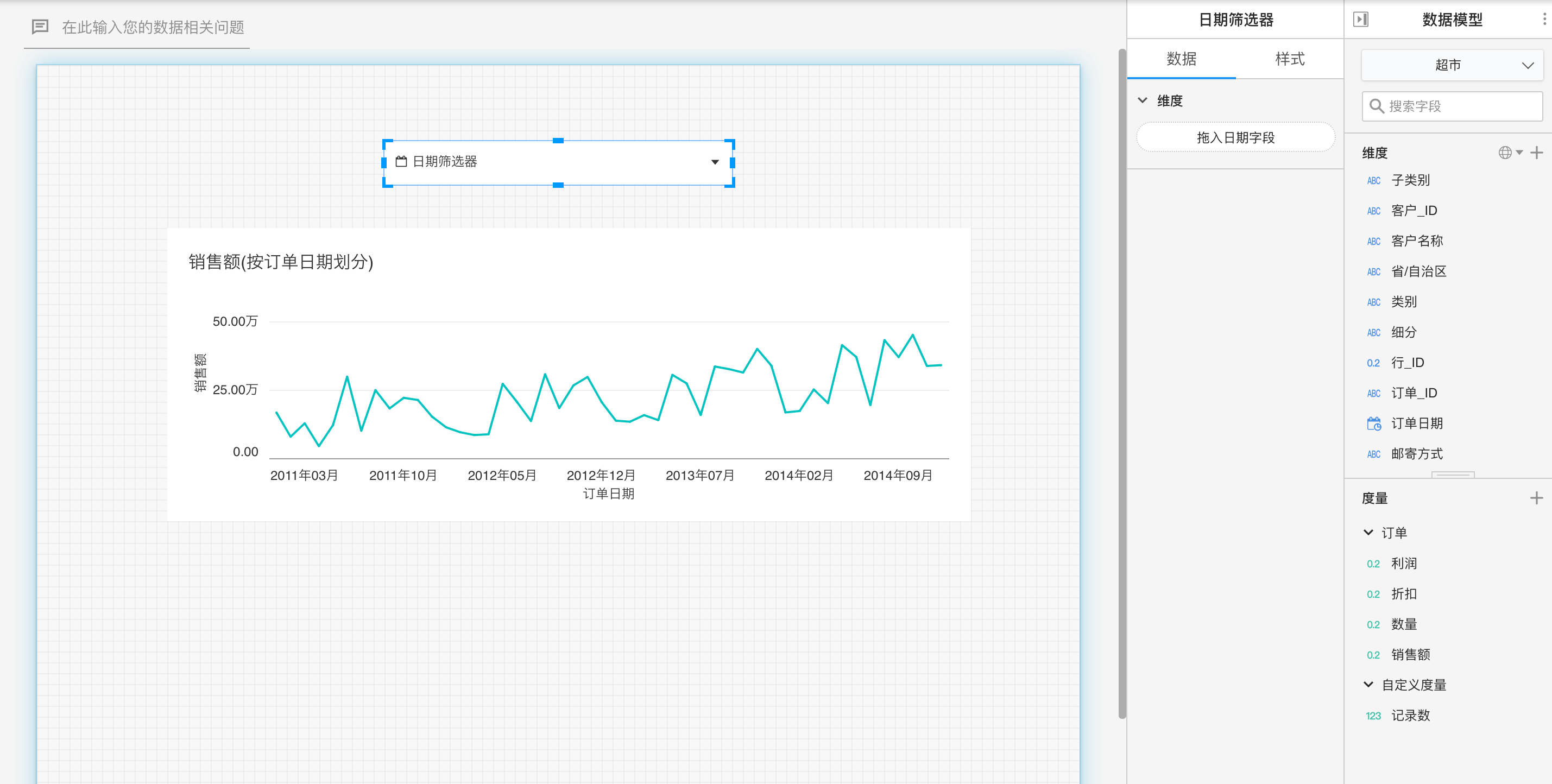Collapse the data model panel icon
1552x784 pixels.
click(x=1361, y=19)
